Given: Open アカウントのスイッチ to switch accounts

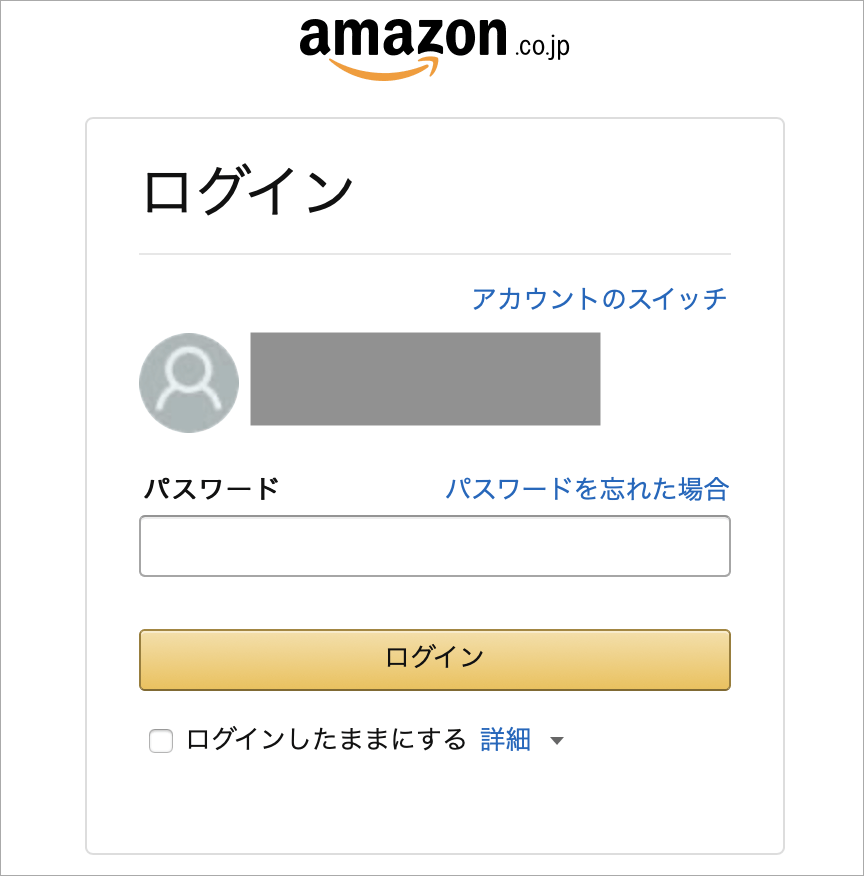Looking at the screenshot, I should pos(600,297).
